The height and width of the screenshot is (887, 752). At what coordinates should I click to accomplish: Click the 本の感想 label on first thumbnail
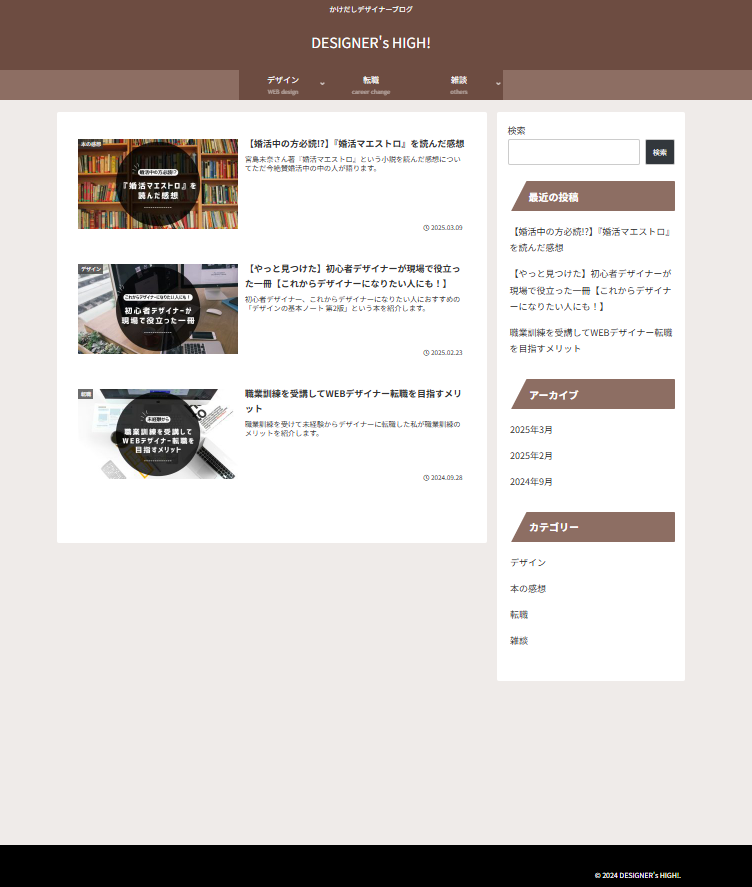[x=91, y=144]
